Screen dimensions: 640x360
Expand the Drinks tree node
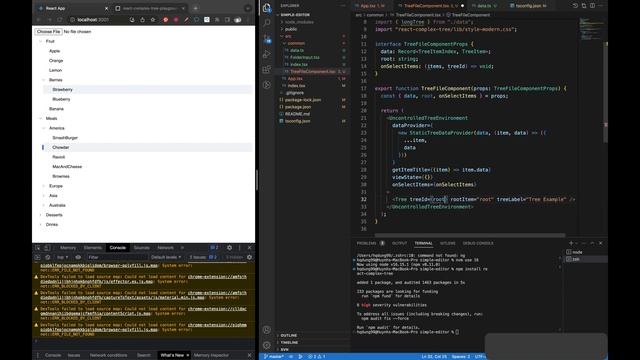point(40,224)
